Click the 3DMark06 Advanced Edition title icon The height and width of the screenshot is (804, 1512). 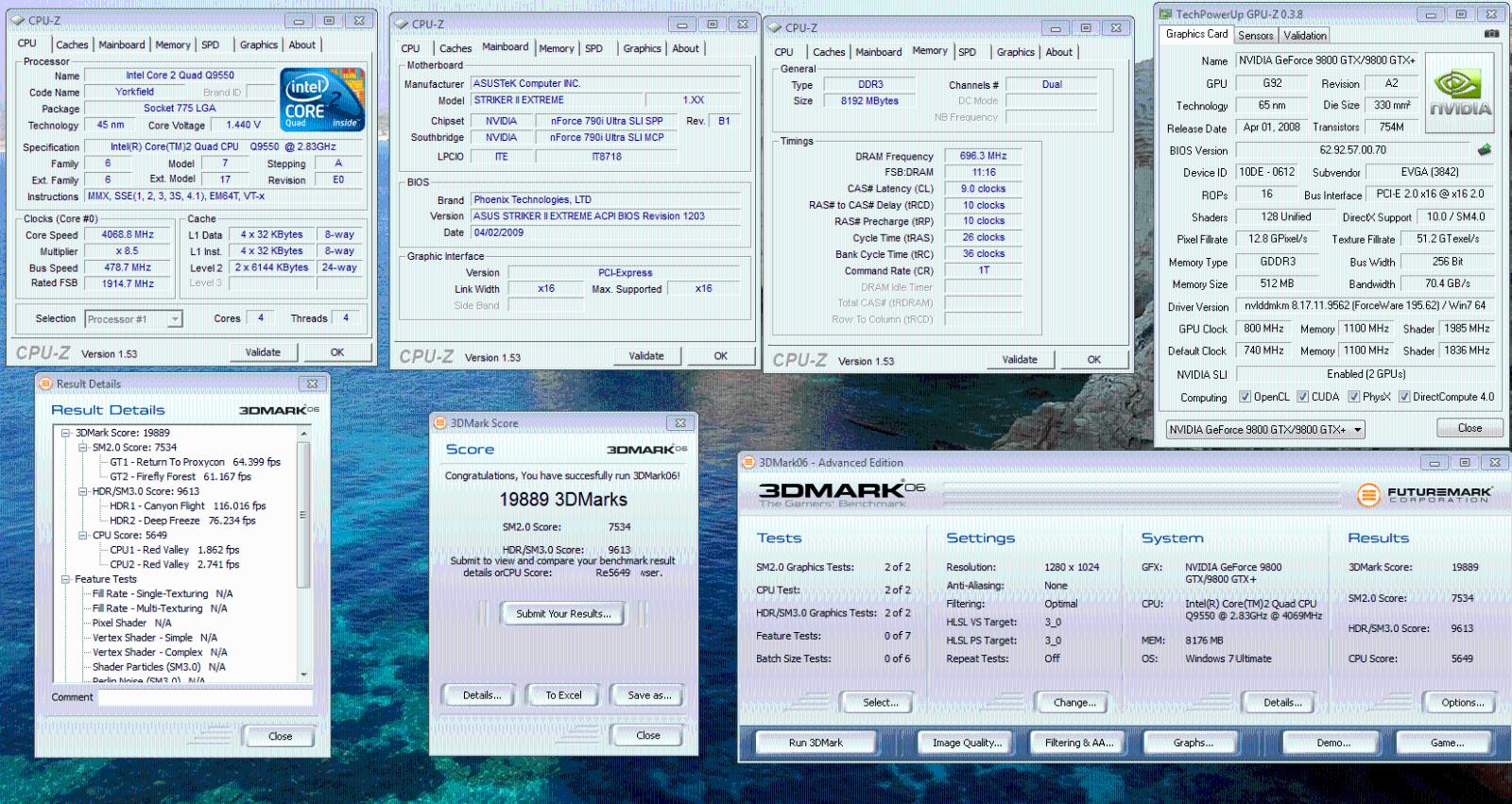click(x=748, y=463)
